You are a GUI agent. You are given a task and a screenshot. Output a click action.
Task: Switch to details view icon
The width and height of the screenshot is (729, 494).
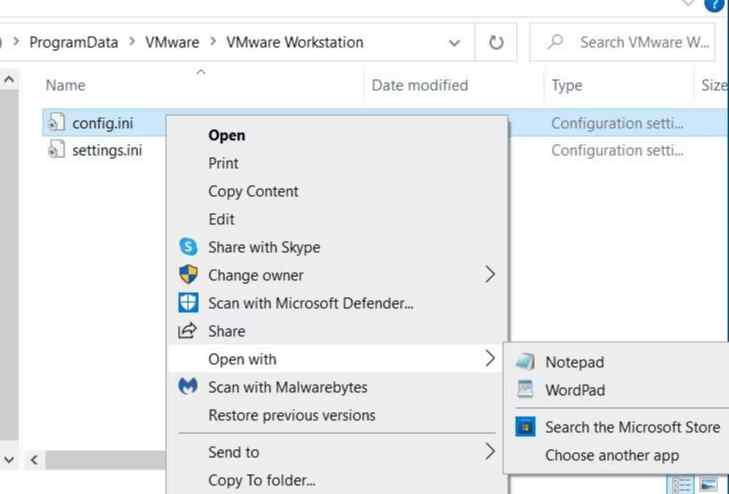tap(682, 485)
